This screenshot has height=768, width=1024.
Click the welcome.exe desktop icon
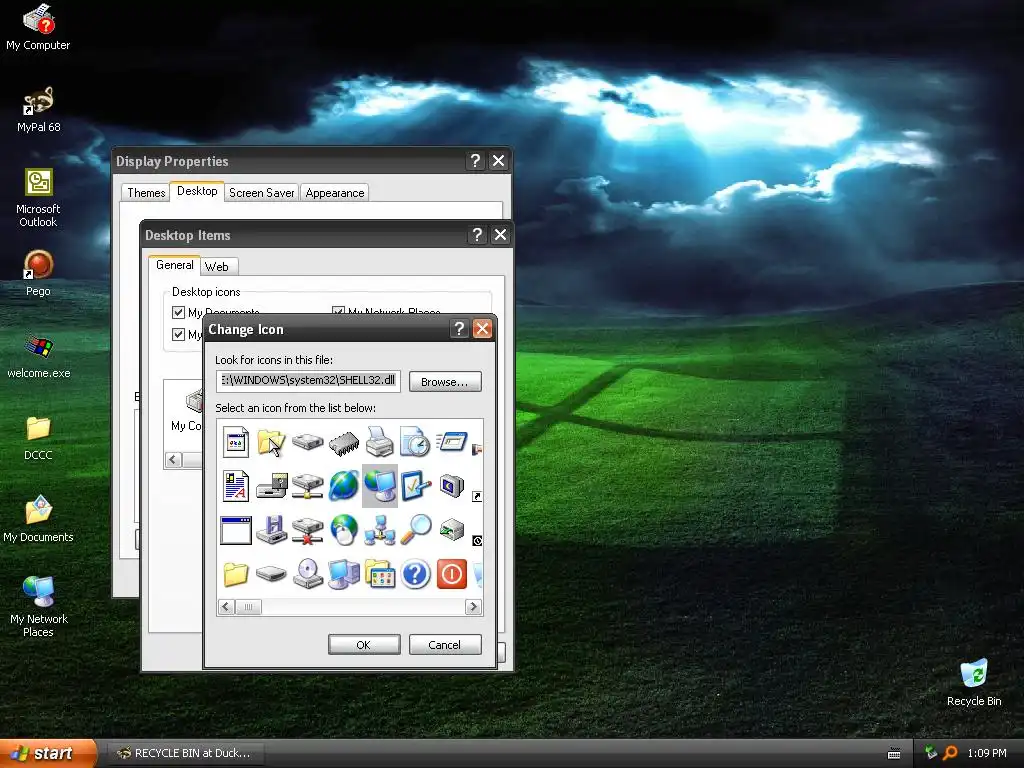38,356
